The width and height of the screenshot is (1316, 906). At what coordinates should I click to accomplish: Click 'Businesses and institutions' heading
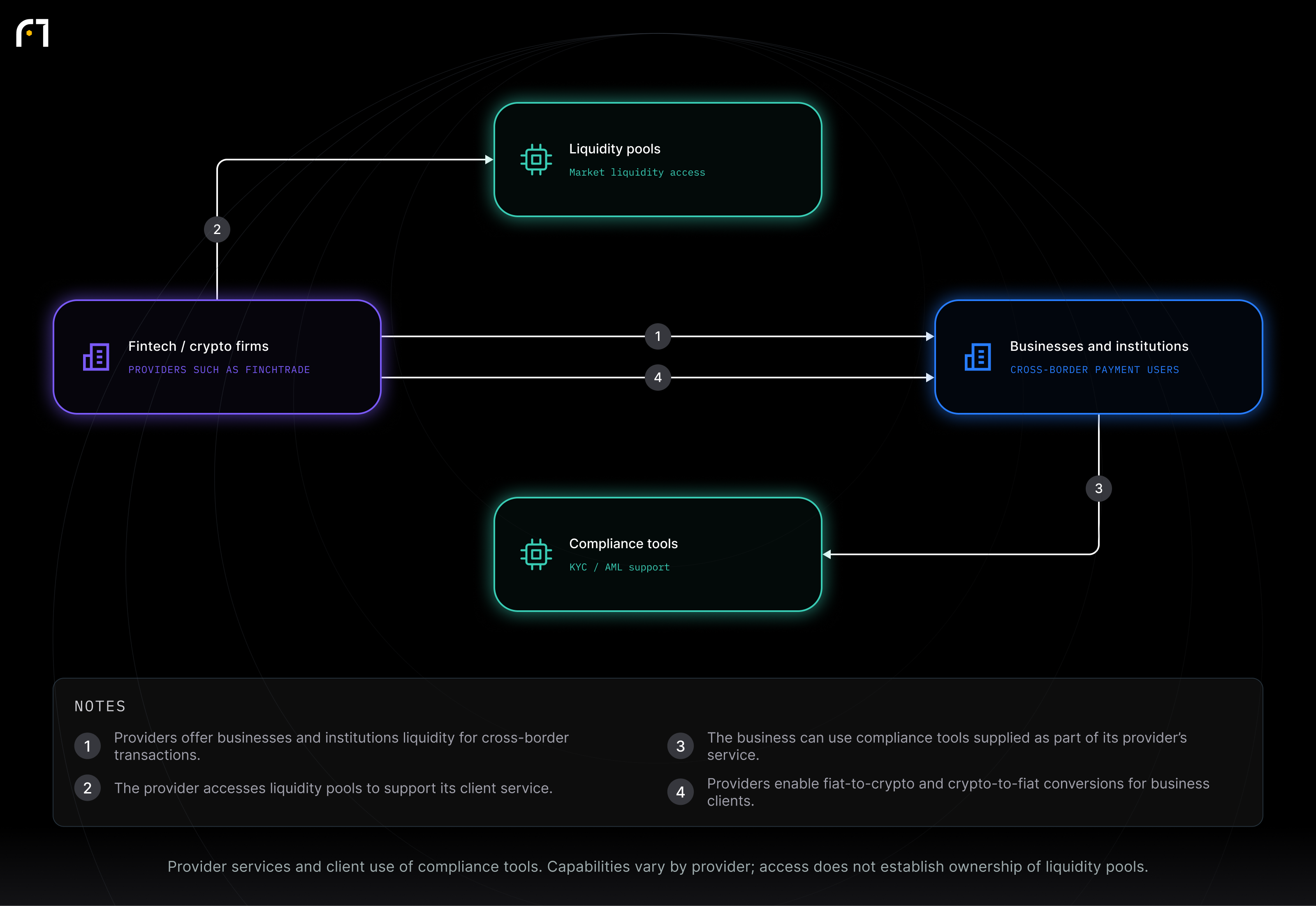[x=1098, y=346]
